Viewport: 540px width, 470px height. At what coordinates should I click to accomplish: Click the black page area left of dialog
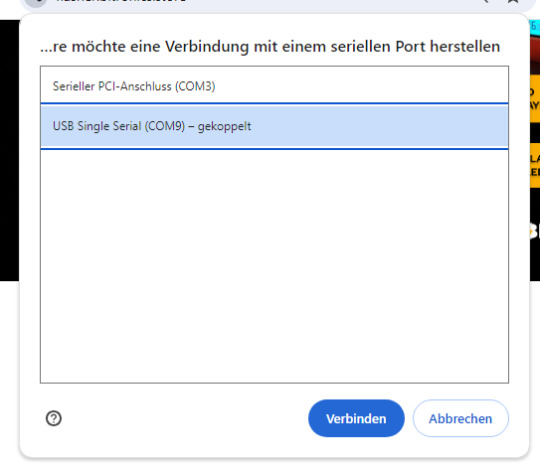point(9,150)
